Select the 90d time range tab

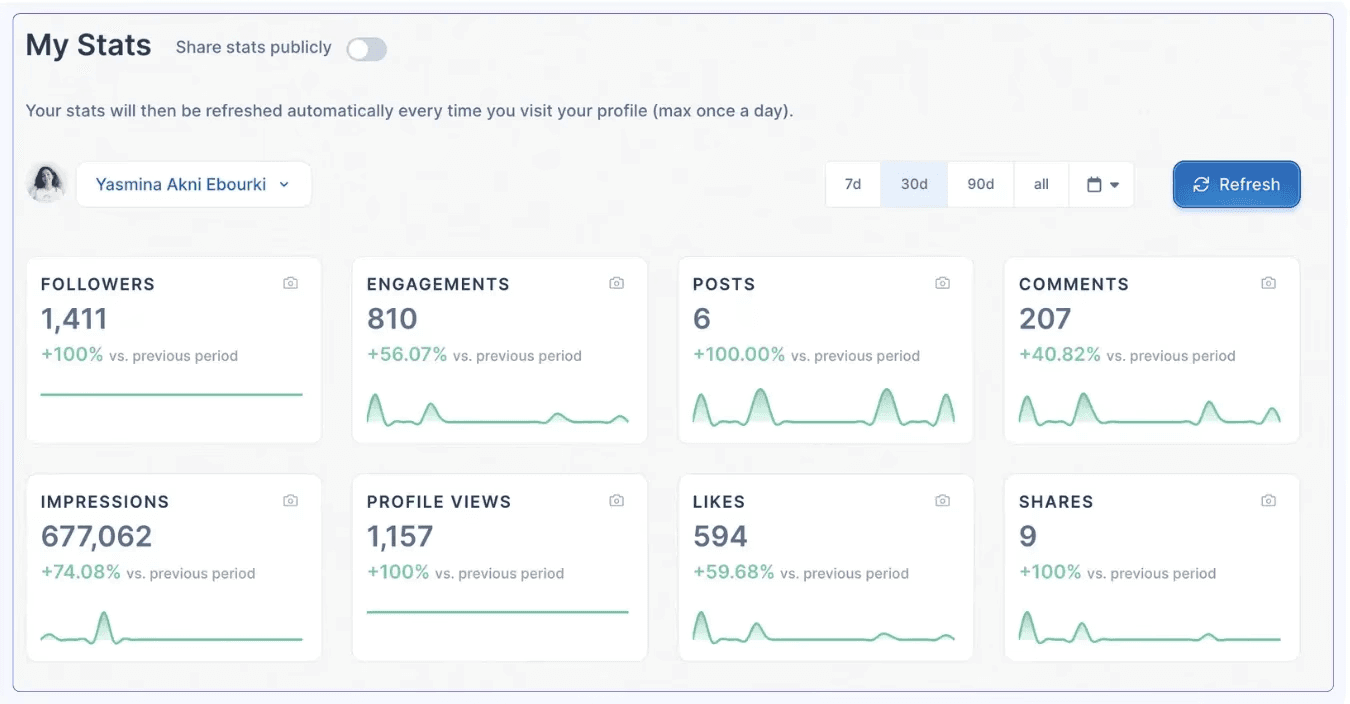coord(980,184)
